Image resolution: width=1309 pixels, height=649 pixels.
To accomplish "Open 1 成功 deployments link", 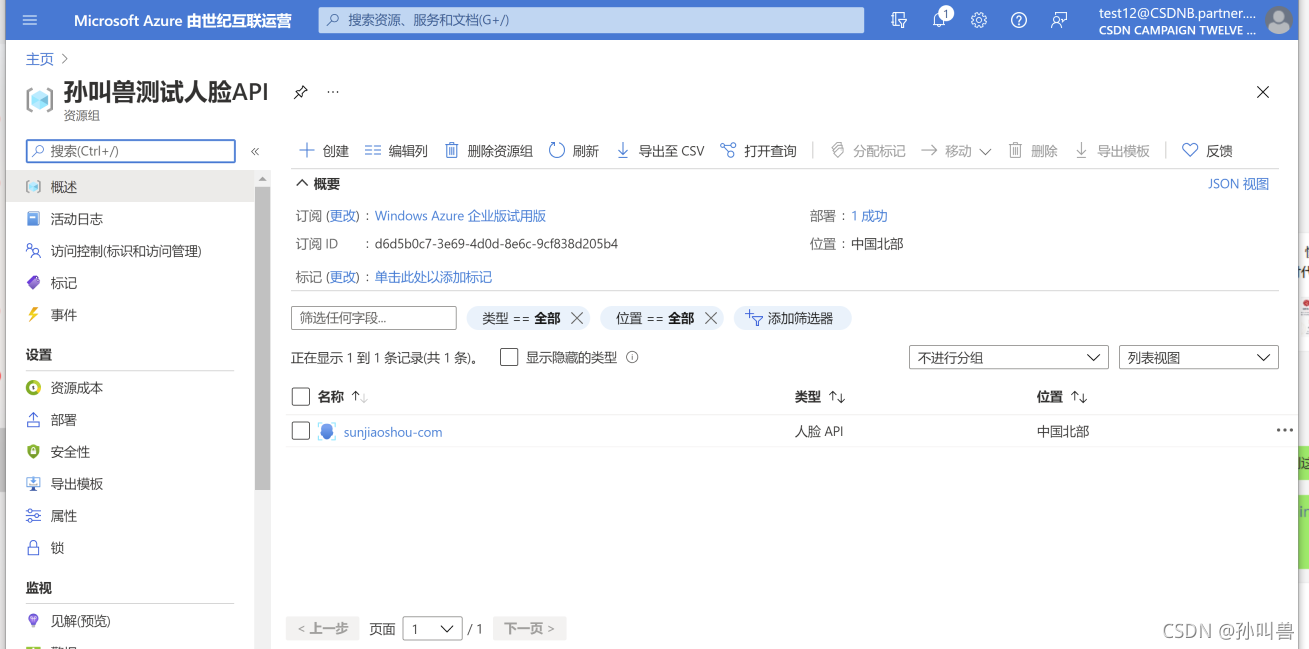I will [869, 216].
